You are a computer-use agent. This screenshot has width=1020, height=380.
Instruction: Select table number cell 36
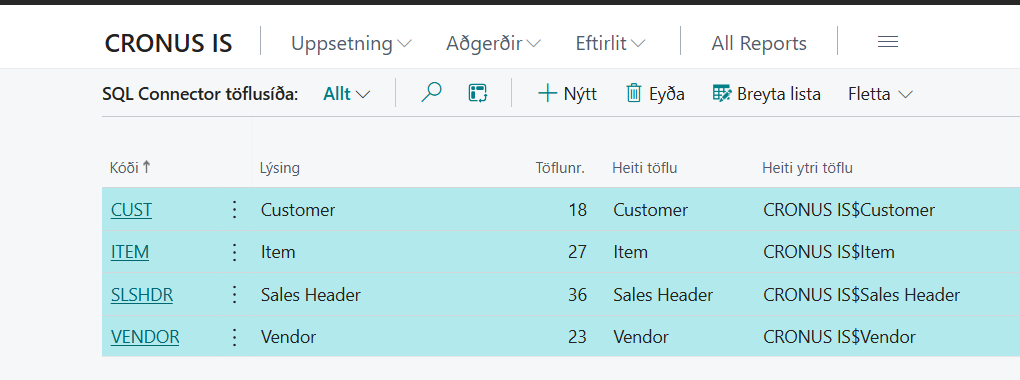click(577, 295)
